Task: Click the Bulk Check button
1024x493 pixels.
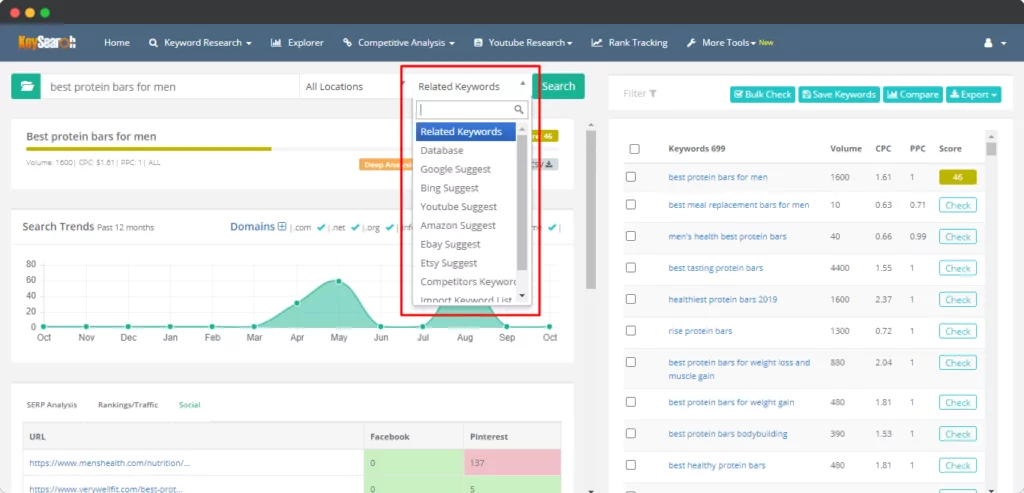Action: [x=762, y=95]
